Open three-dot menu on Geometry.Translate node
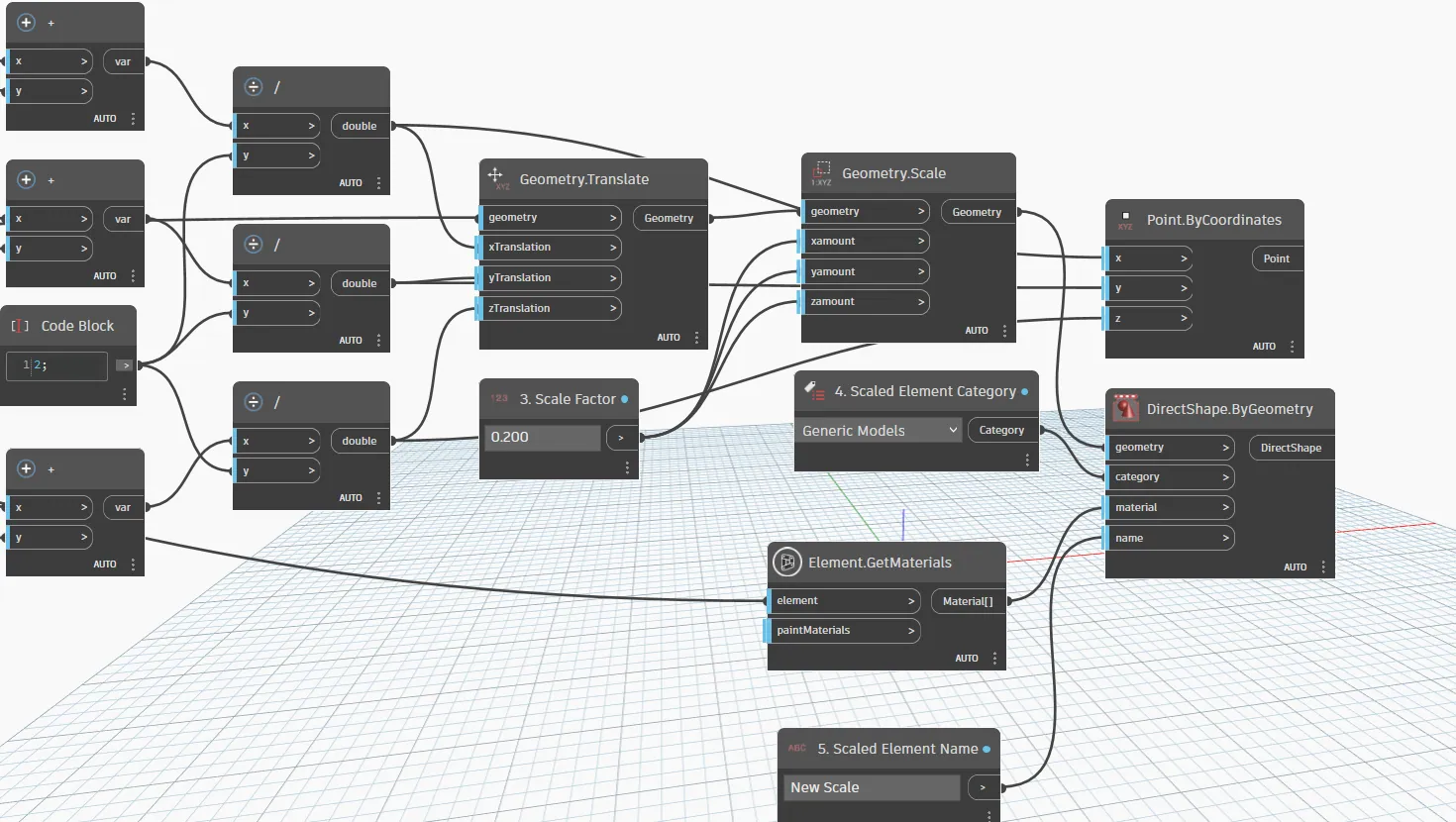 click(x=696, y=338)
